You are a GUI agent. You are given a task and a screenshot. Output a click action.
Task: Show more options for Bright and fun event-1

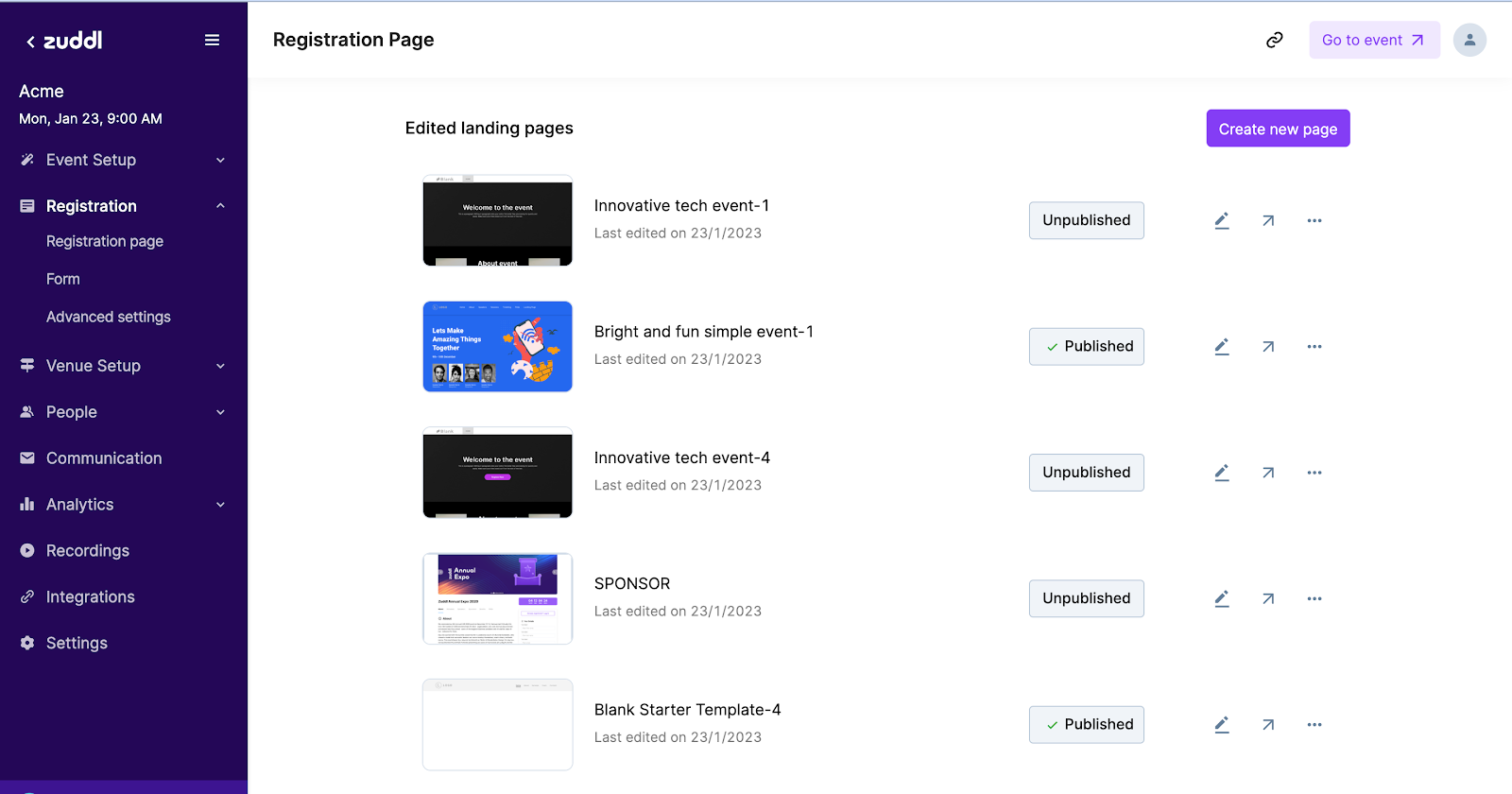tap(1314, 347)
